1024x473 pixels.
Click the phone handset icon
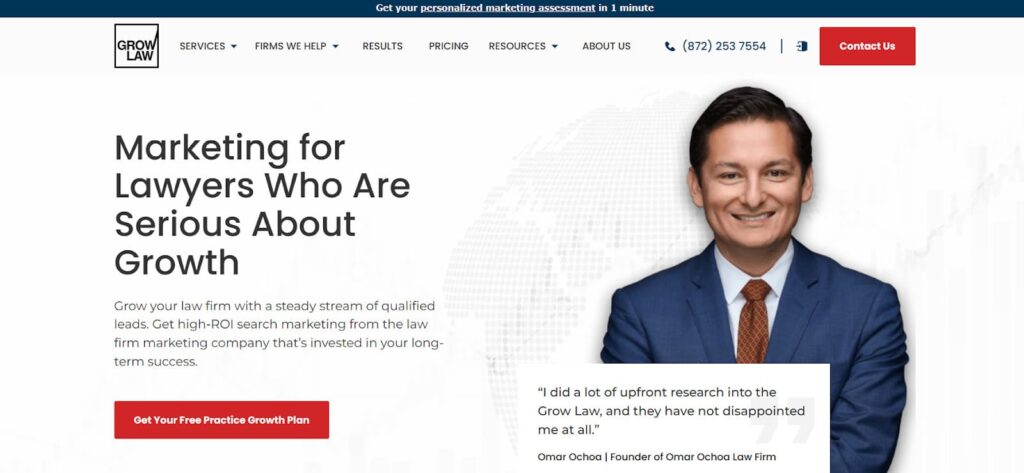[669, 46]
